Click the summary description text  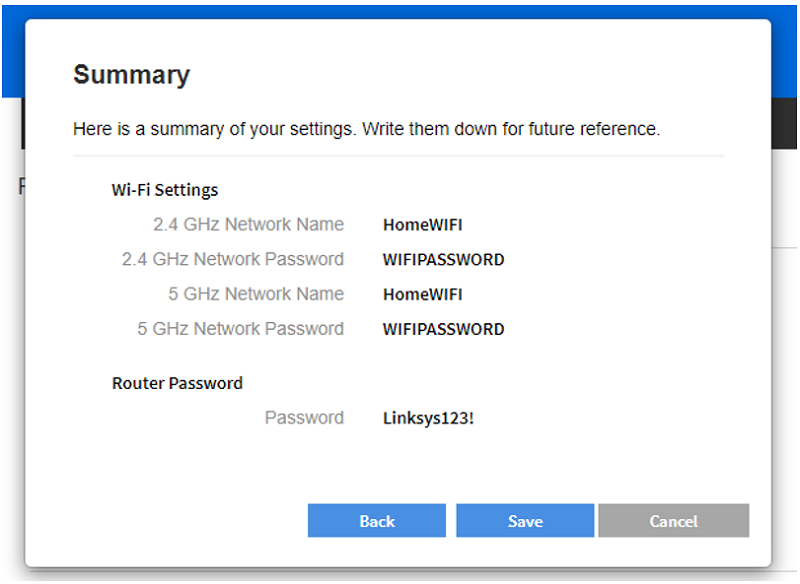(x=366, y=129)
